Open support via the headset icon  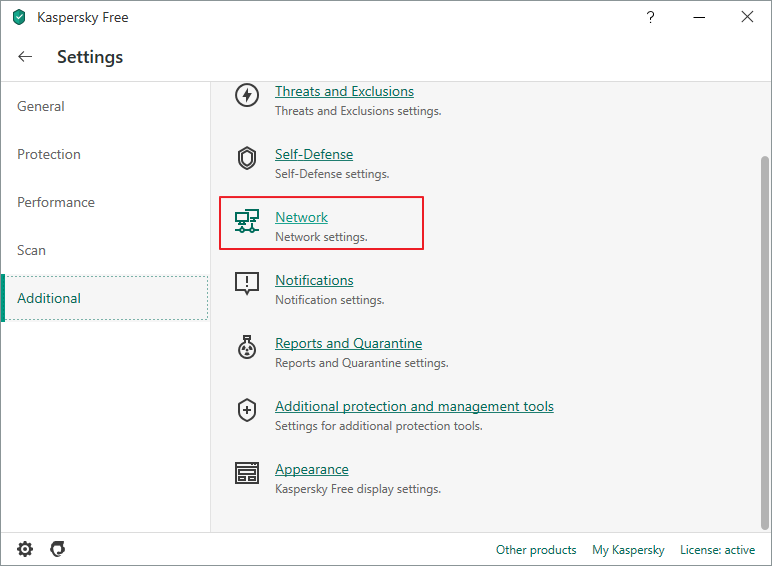pyautogui.click(x=58, y=549)
